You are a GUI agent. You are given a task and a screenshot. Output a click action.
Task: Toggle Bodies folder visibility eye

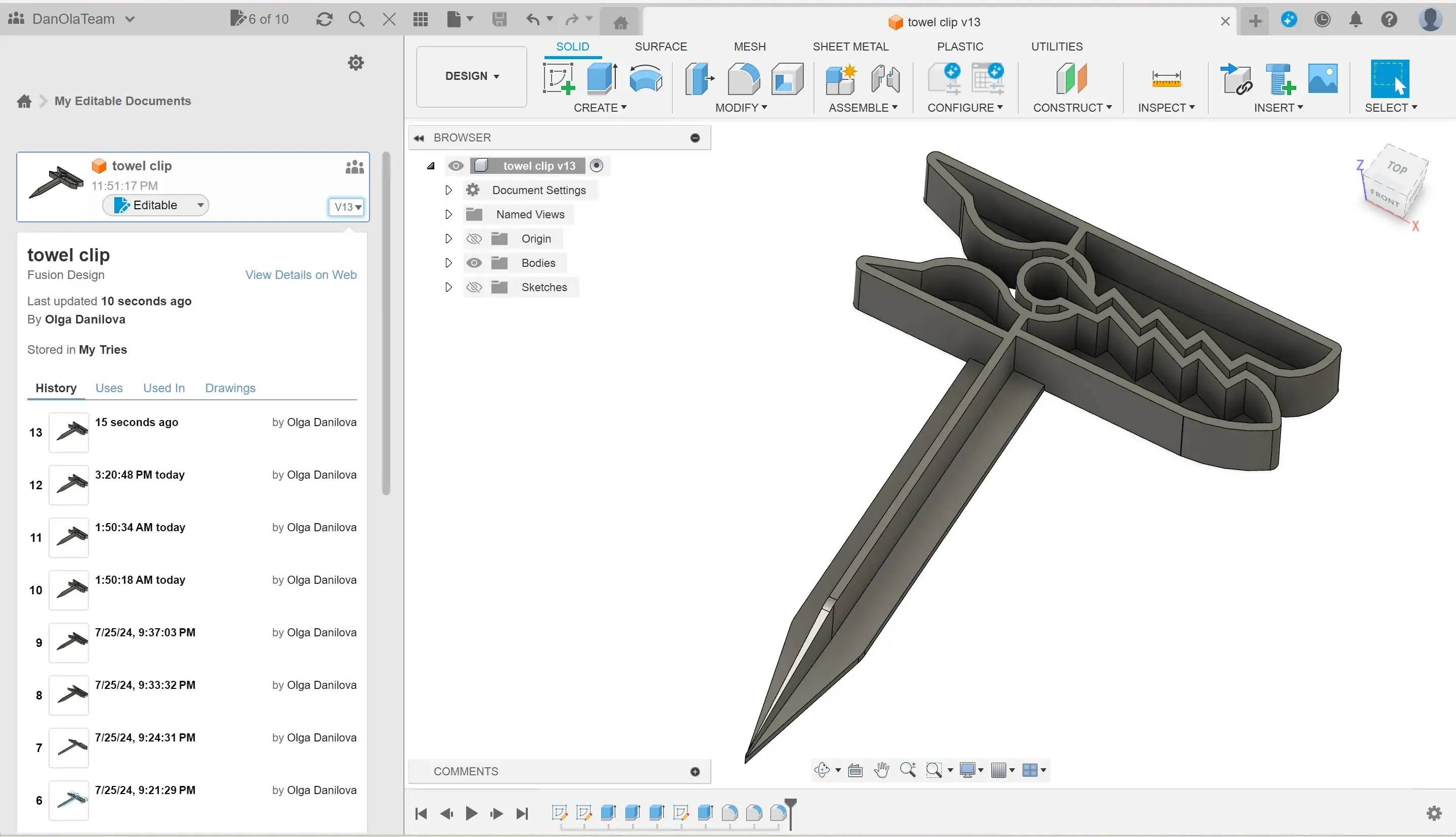coord(474,263)
